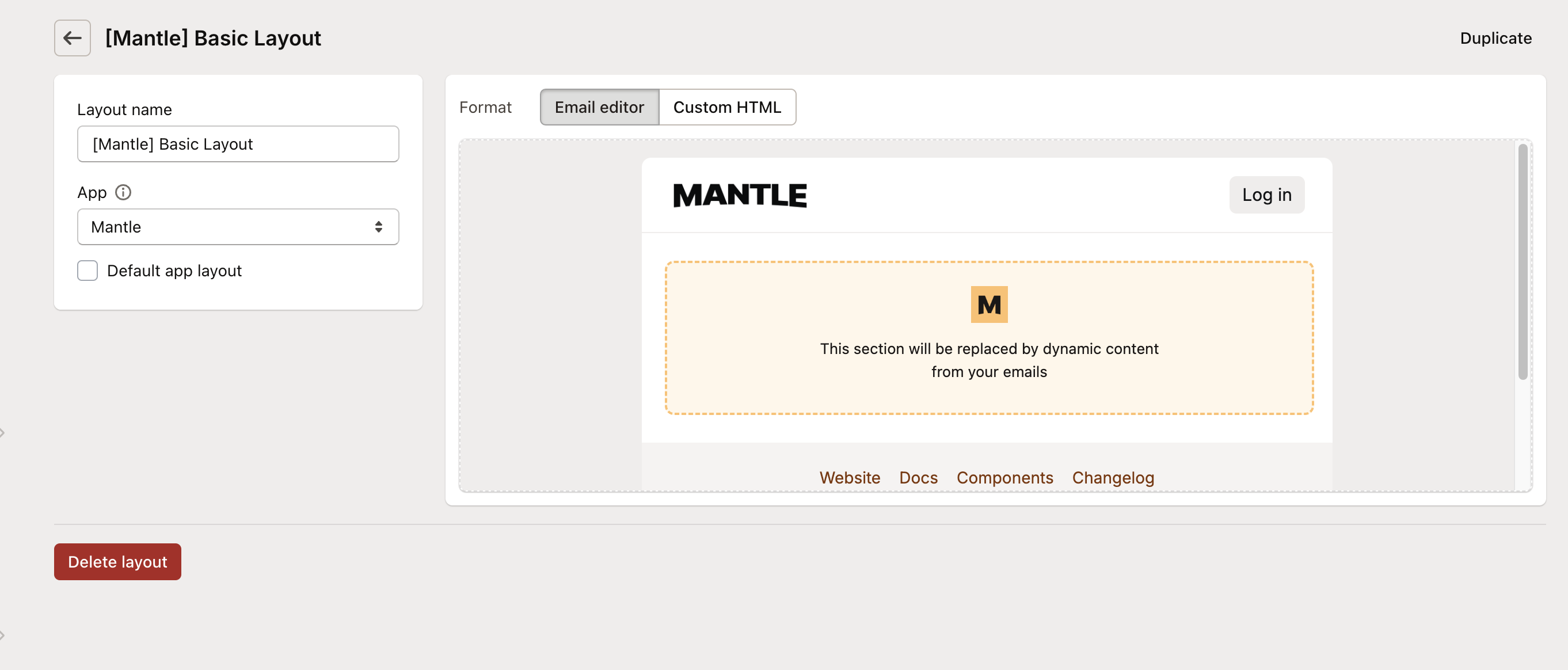Click the App info icon

[123, 192]
